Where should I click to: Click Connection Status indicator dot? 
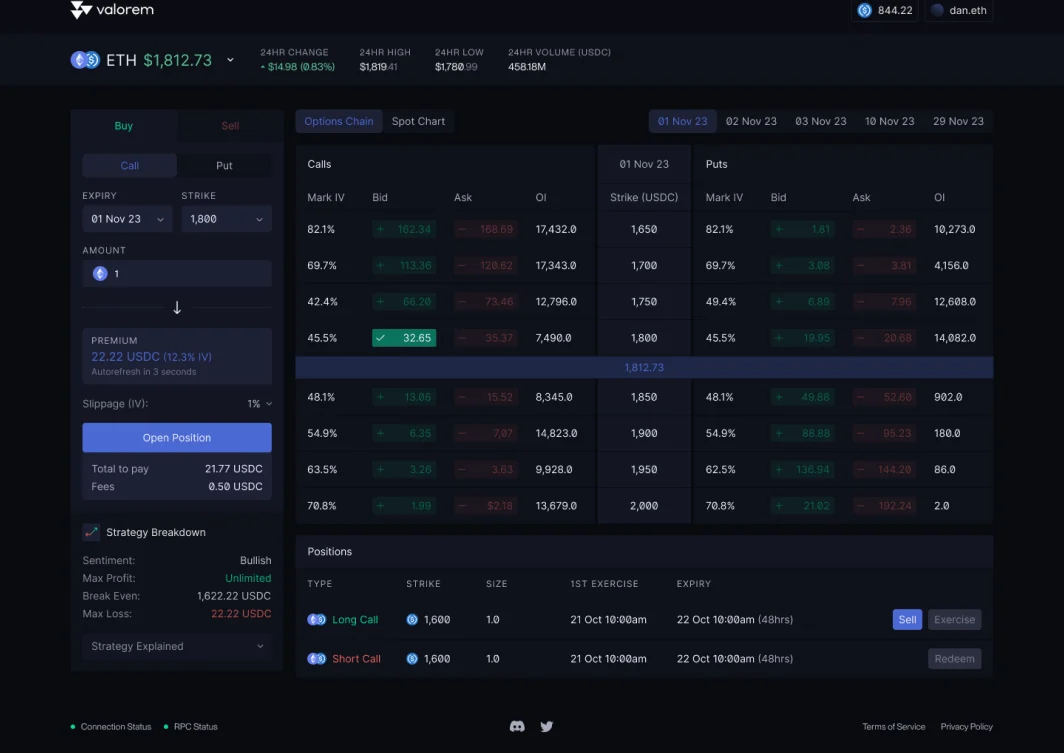(73, 727)
